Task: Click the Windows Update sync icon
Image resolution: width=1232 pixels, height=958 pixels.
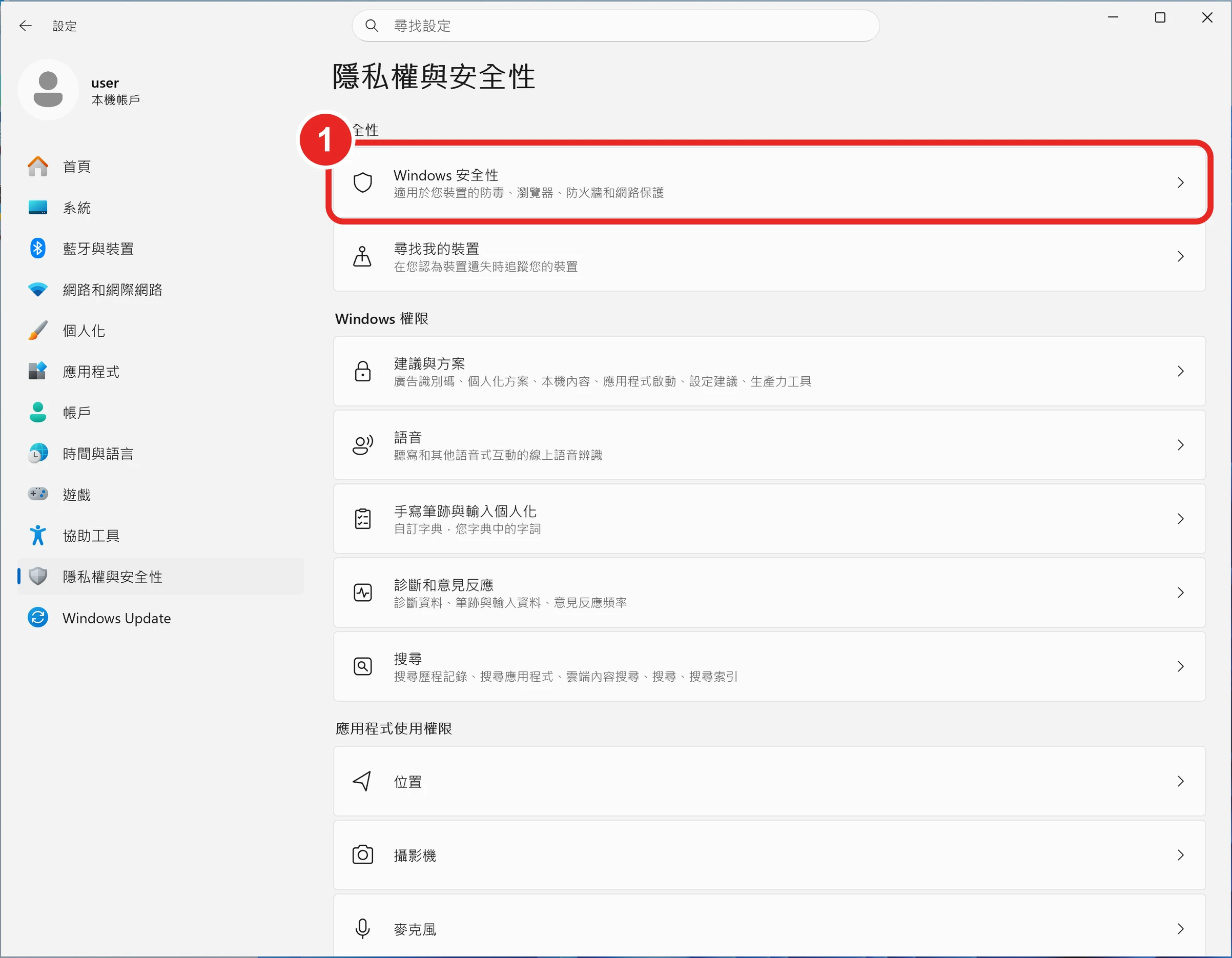Action: [38, 618]
